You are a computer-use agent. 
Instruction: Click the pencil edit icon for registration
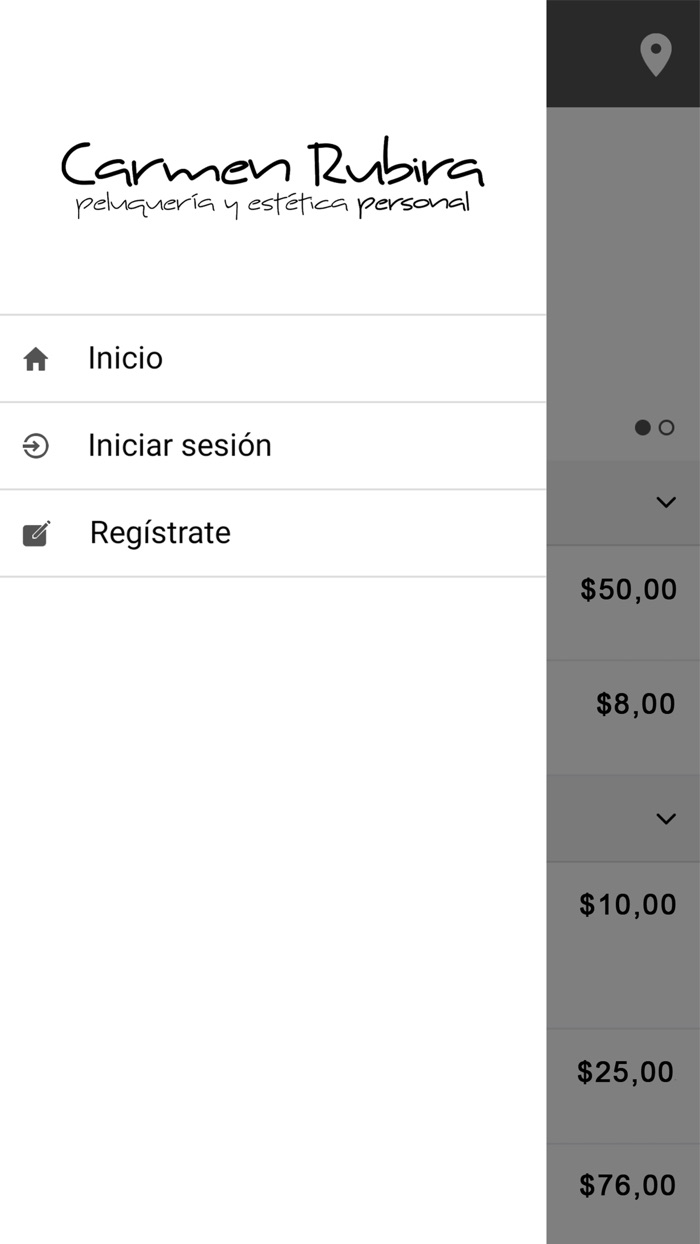click(x=36, y=533)
